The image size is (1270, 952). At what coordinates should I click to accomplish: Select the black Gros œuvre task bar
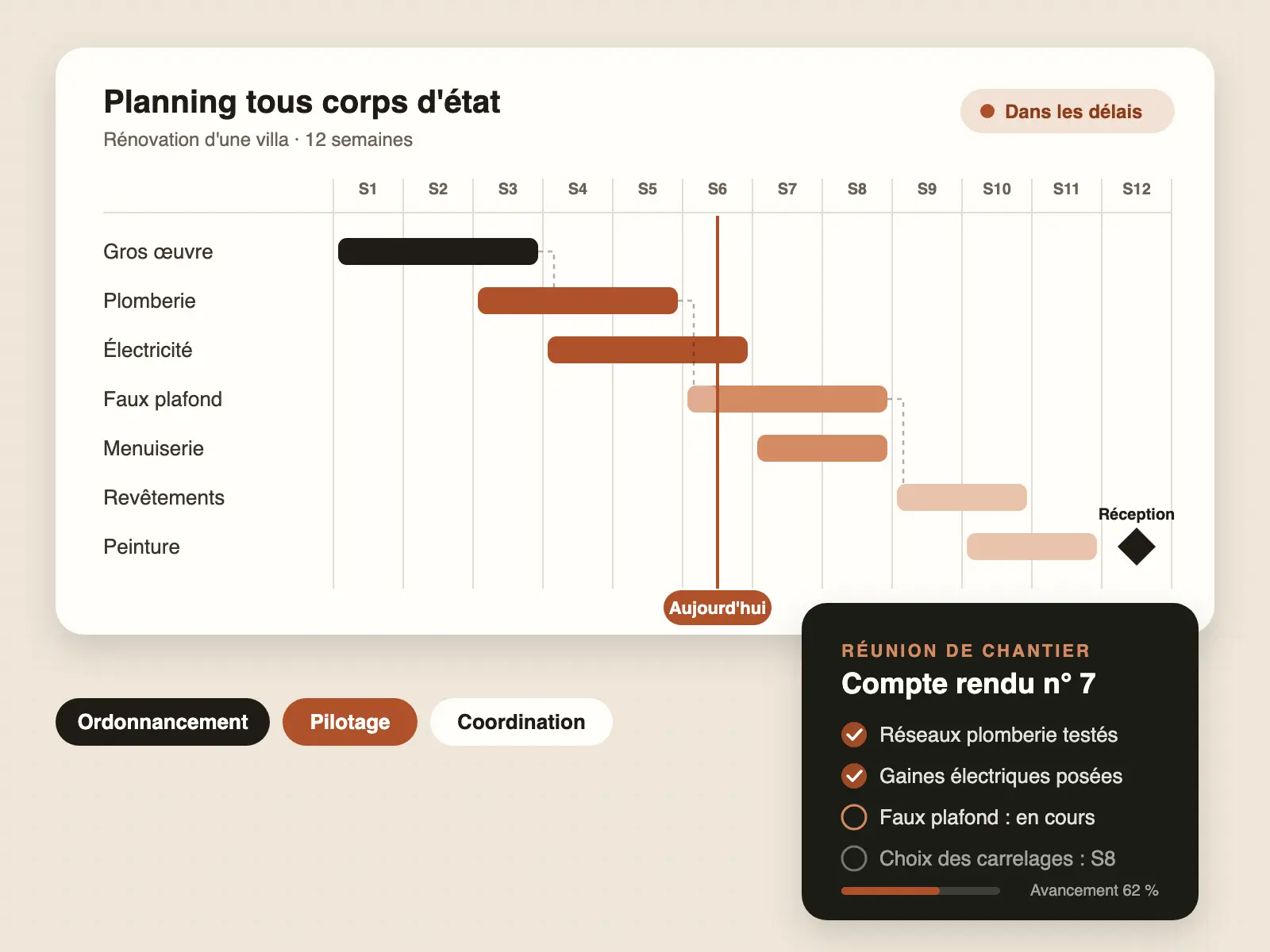click(x=438, y=251)
